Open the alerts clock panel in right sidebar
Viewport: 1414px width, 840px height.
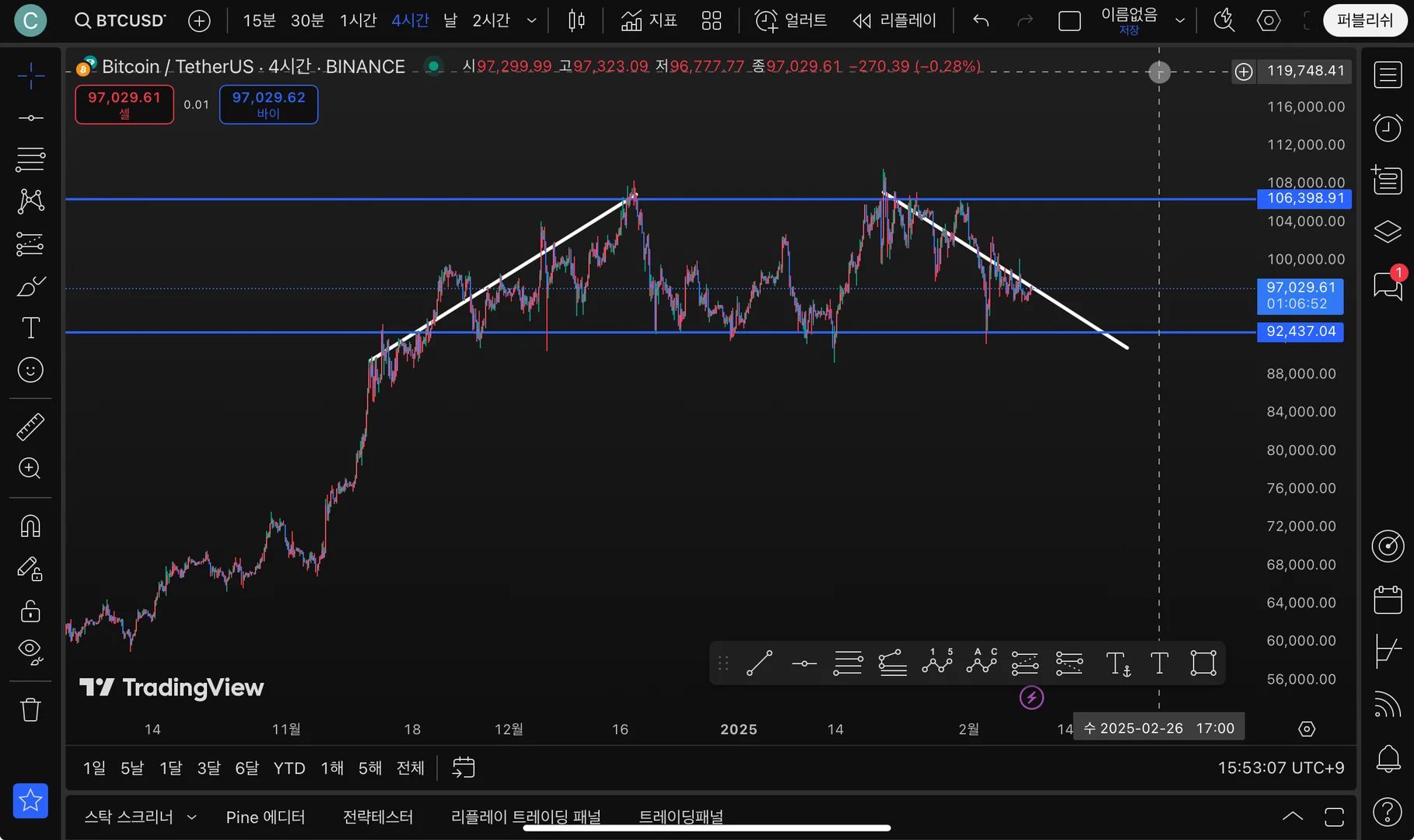pyautogui.click(x=1388, y=128)
